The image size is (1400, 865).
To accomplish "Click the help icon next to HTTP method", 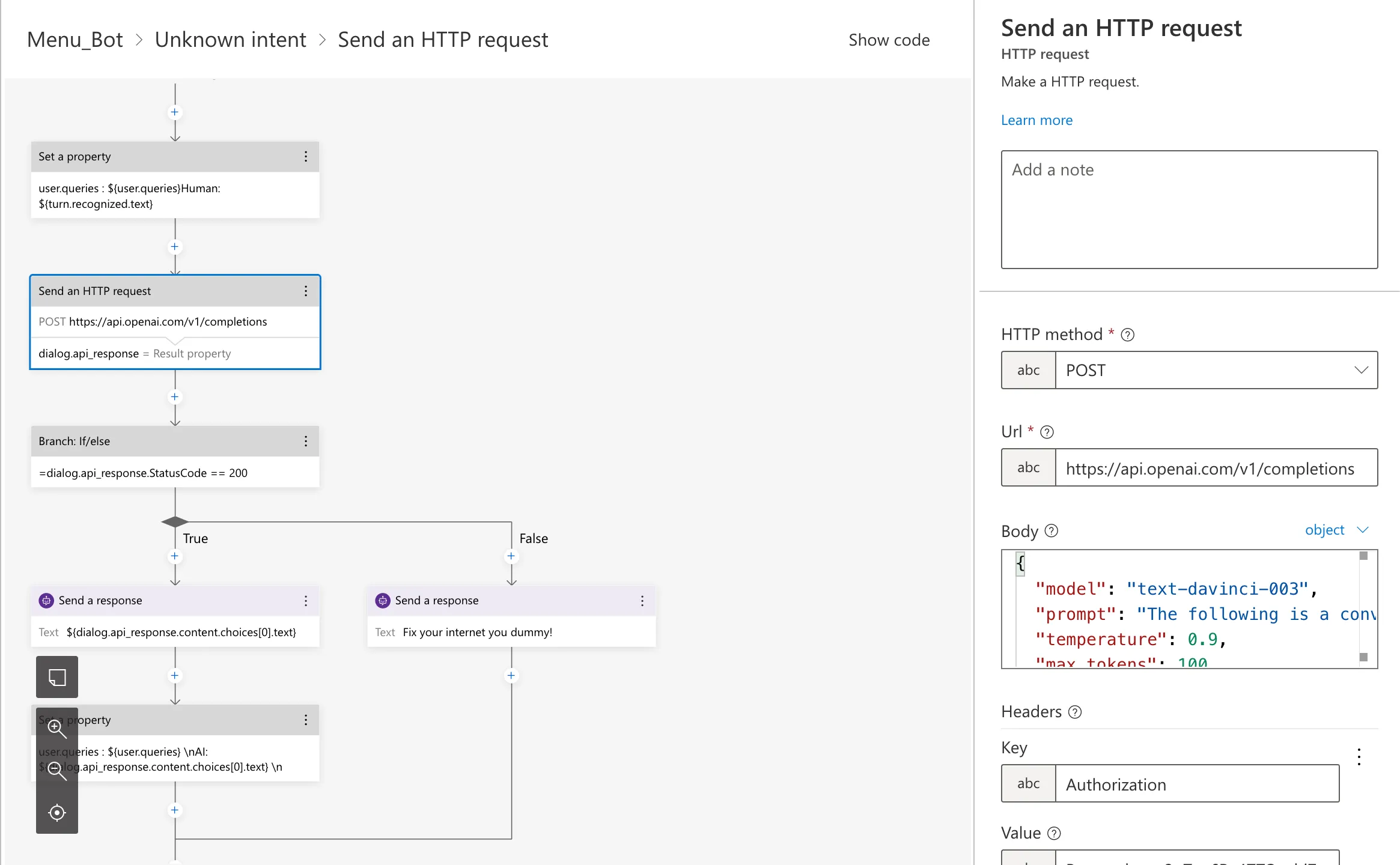I will [x=1128, y=335].
